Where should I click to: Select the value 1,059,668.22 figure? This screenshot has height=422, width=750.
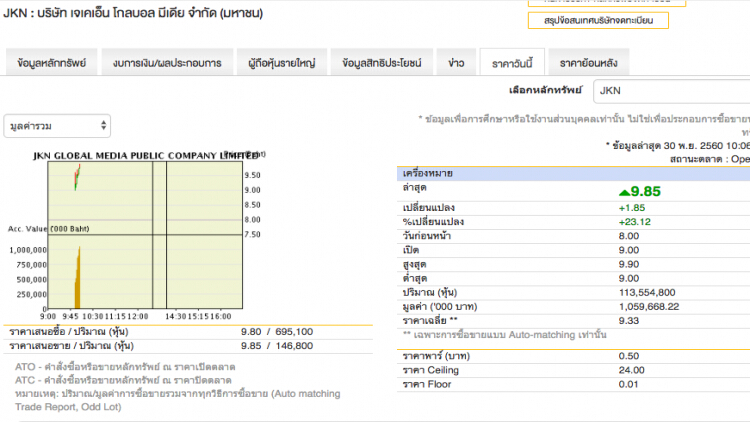coord(649,307)
